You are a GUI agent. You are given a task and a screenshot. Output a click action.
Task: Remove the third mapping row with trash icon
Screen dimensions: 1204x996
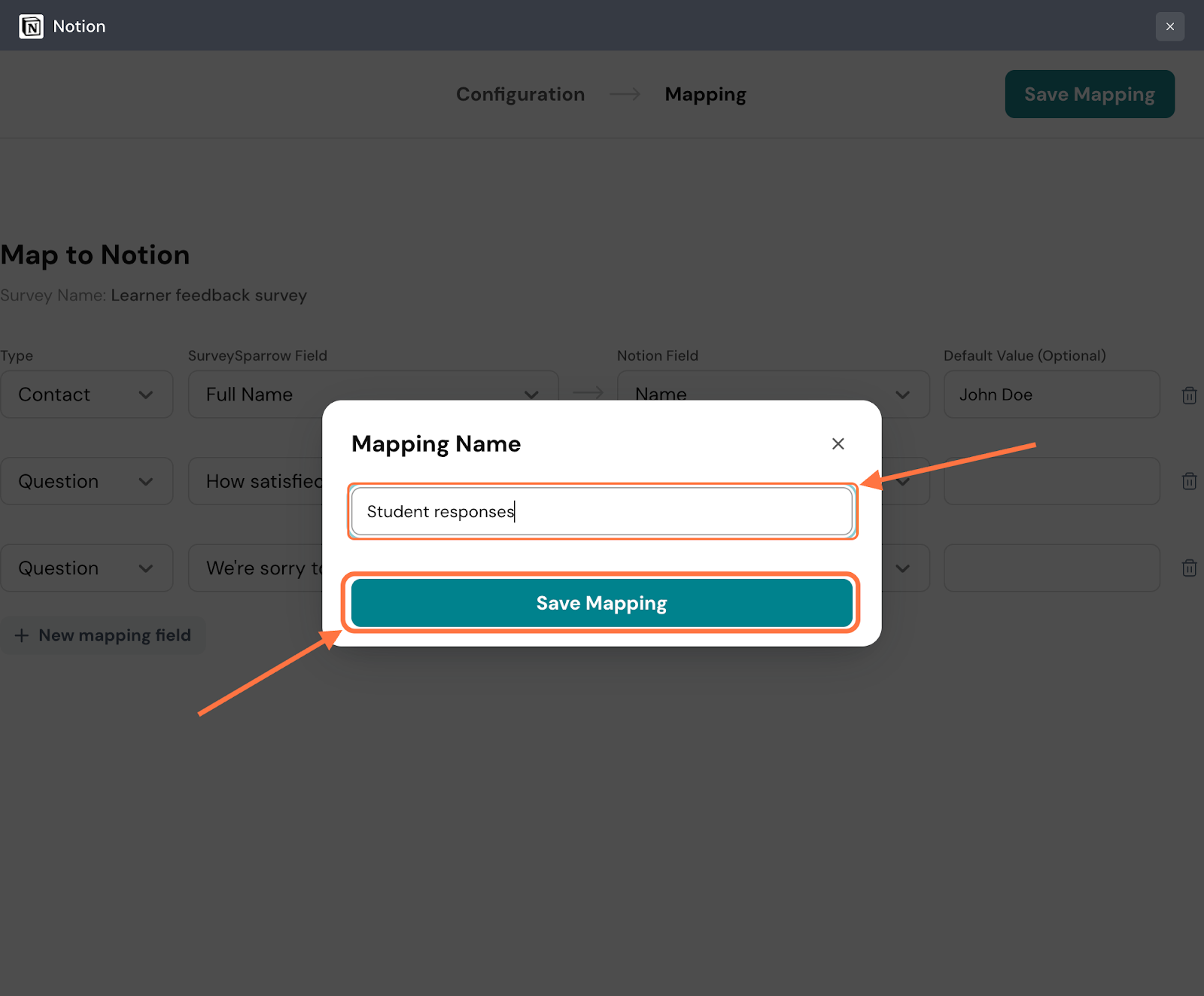[x=1189, y=568]
